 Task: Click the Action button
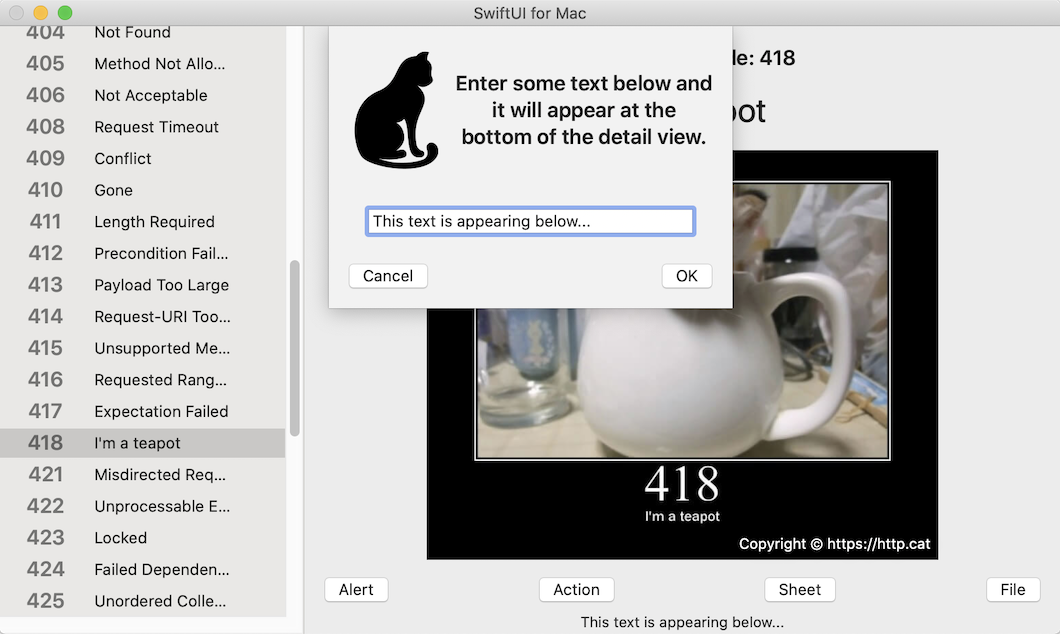click(576, 590)
